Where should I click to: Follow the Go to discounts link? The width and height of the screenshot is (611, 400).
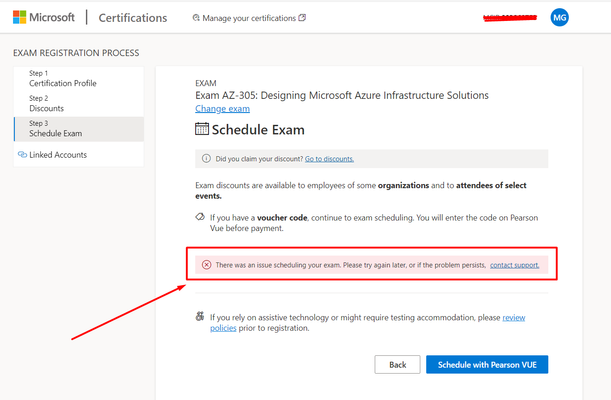click(329, 159)
